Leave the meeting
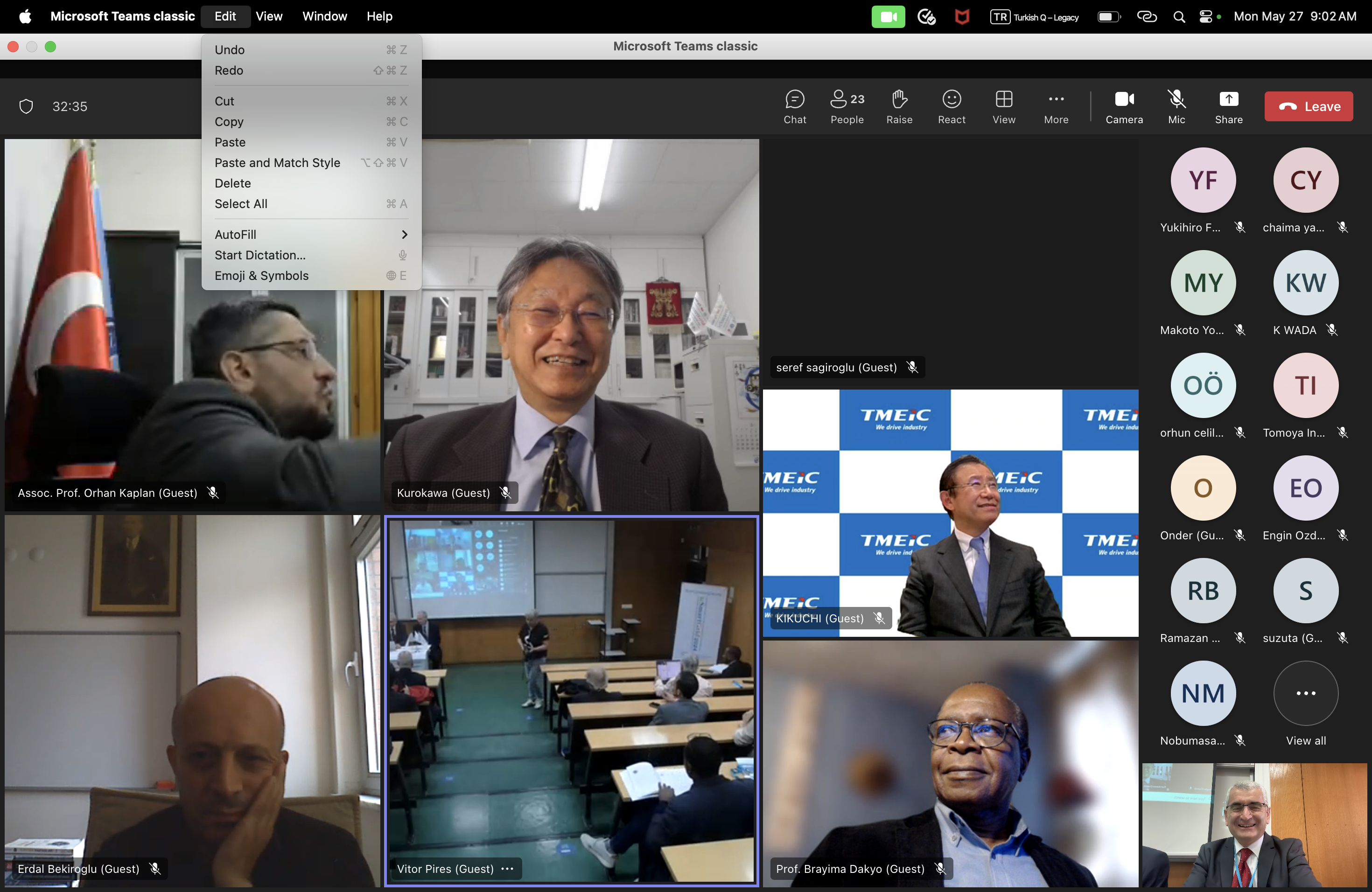Image resolution: width=1372 pixels, height=892 pixels. coord(1309,106)
